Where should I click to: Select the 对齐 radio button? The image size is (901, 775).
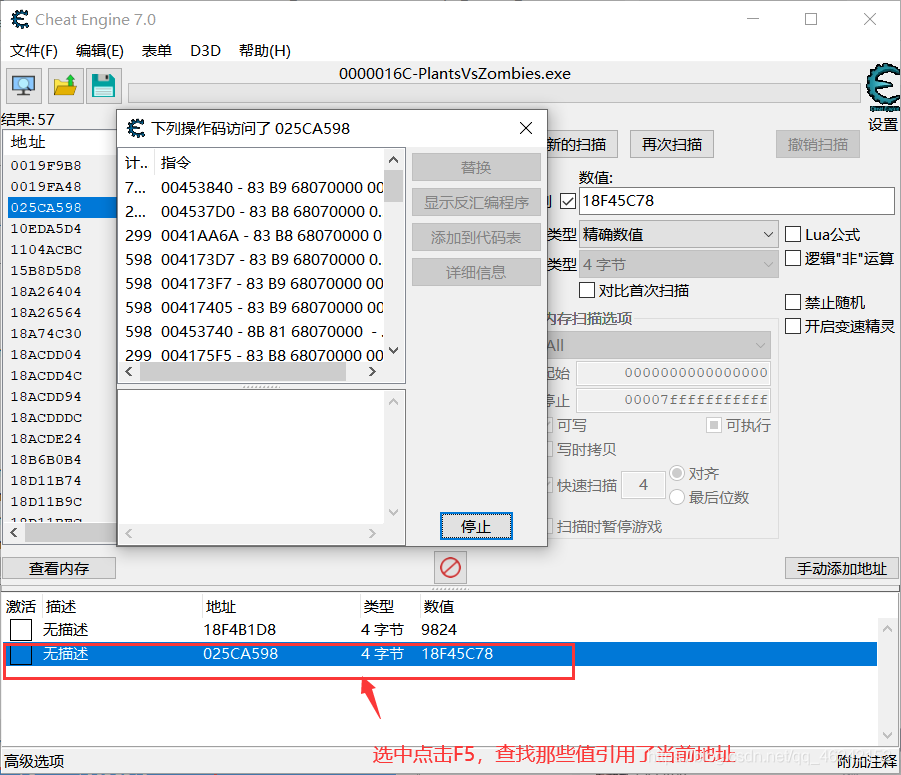(x=677, y=473)
